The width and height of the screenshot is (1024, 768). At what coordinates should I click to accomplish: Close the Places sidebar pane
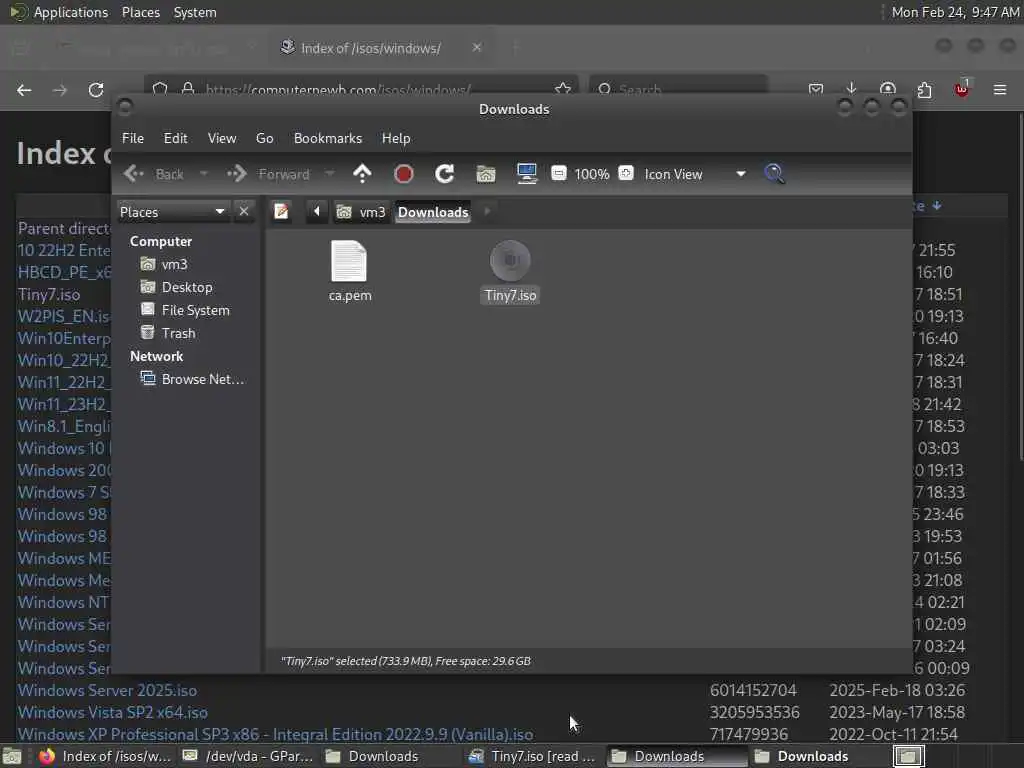point(244,212)
